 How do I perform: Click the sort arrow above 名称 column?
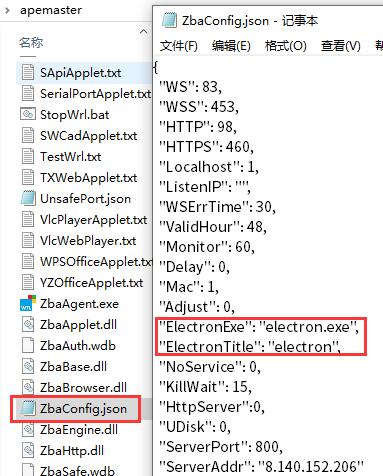click(x=143, y=32)
